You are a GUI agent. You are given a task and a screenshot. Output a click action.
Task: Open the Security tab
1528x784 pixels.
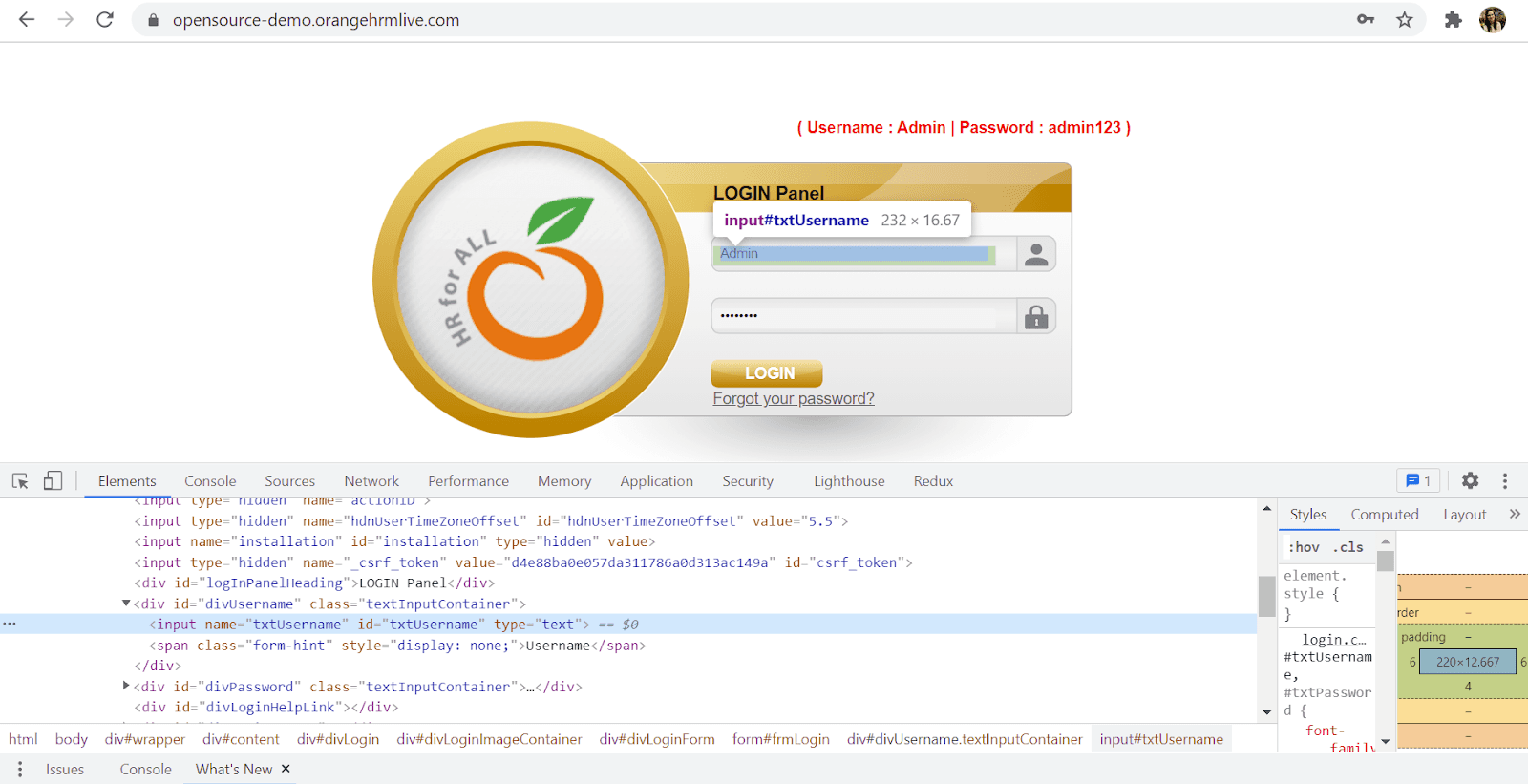(748, 481)
